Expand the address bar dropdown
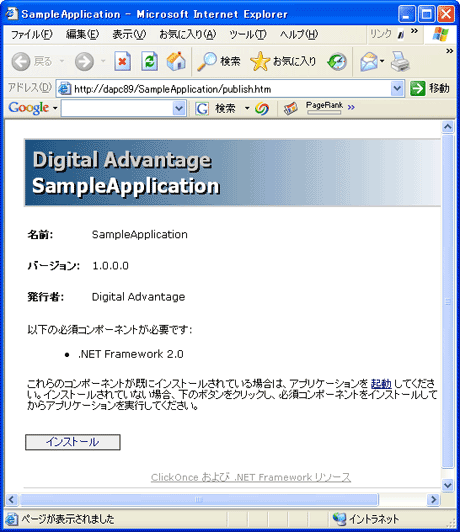The height and width of the screenshot is (532, 460). (x=397, y=89)
